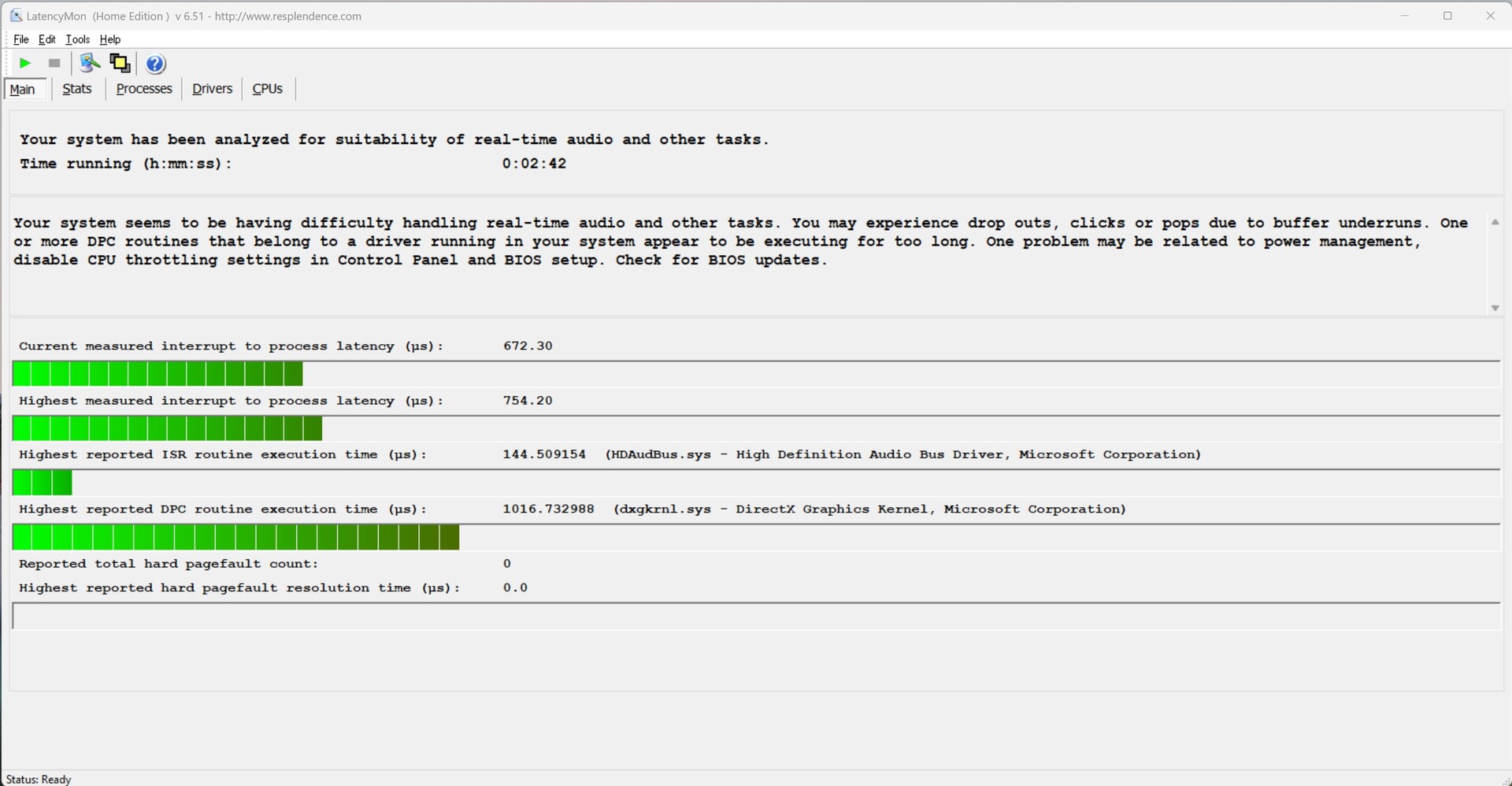Open the File menu
The width and height of the screenshot is (1512, 786).
point(21,39)
